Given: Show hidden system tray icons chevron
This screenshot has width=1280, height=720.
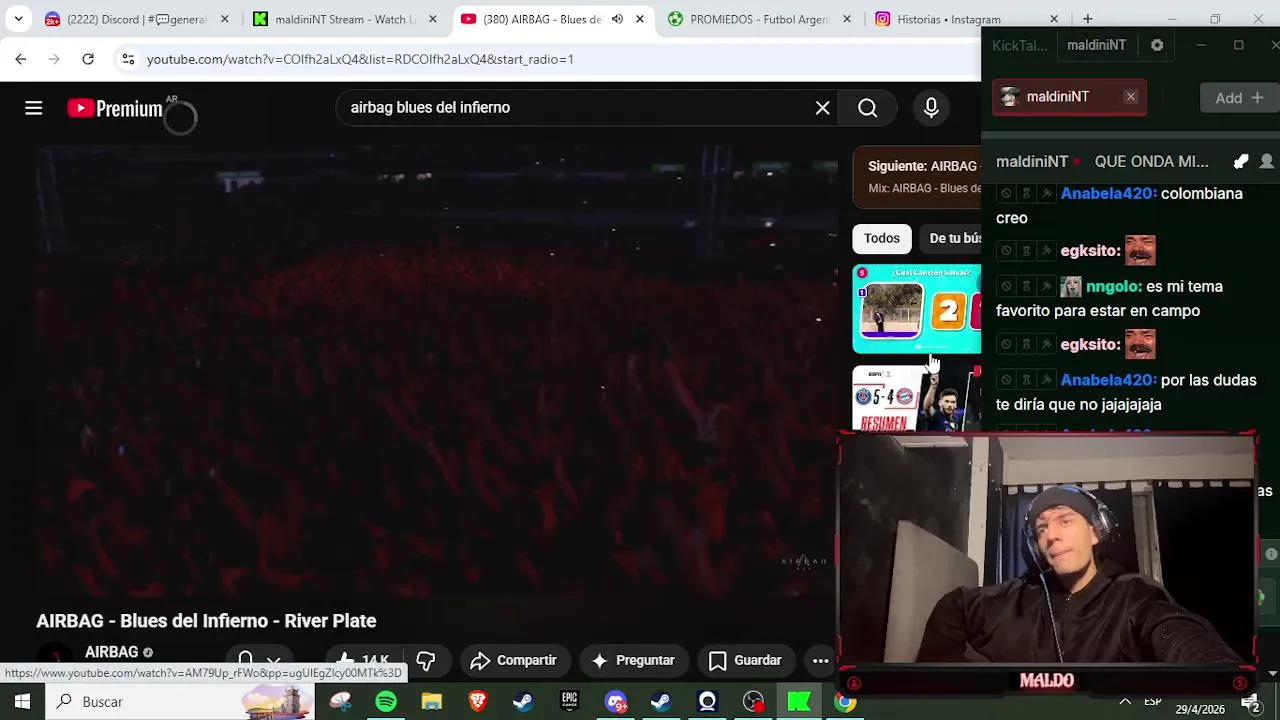Looking at the screenshot, I should (x=1125, y=702).
